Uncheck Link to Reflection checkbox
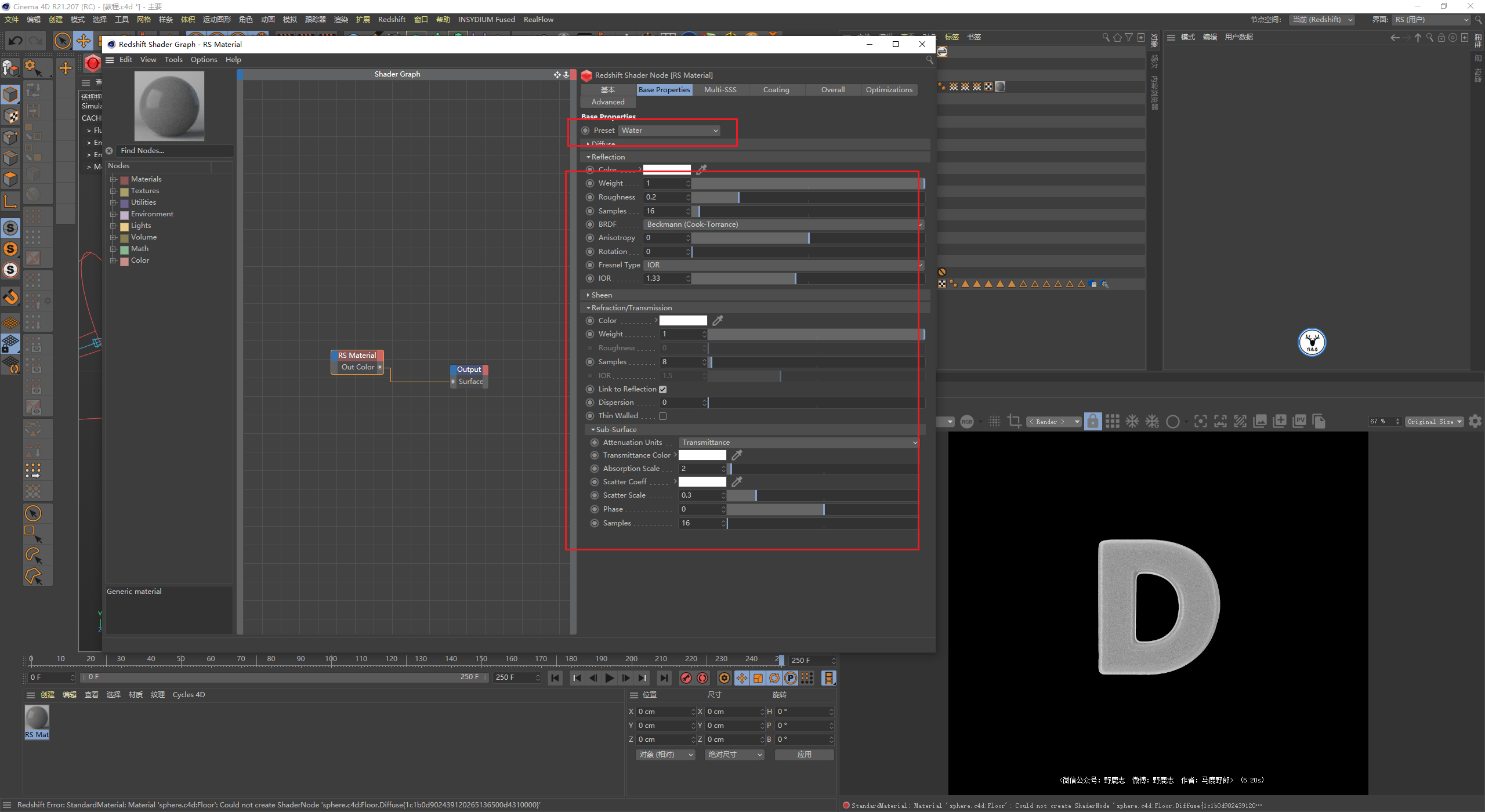1485x812 pixels. click(x=662, y=389)
